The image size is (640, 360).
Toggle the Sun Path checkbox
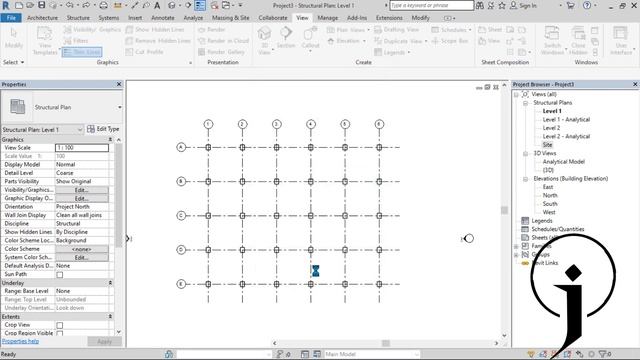(60, 275)
